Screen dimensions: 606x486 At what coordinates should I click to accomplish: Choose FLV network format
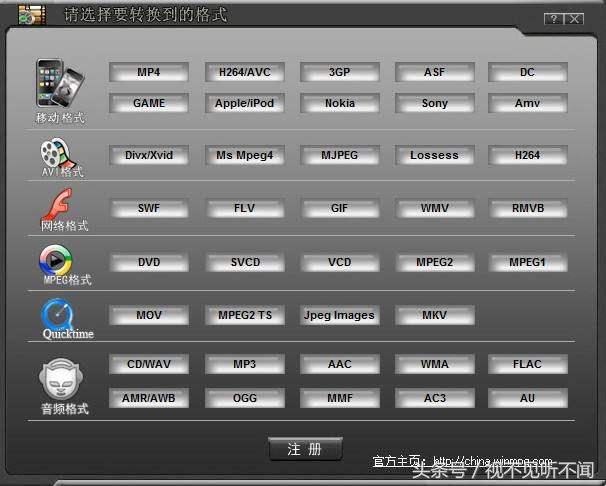click(245, 210)
